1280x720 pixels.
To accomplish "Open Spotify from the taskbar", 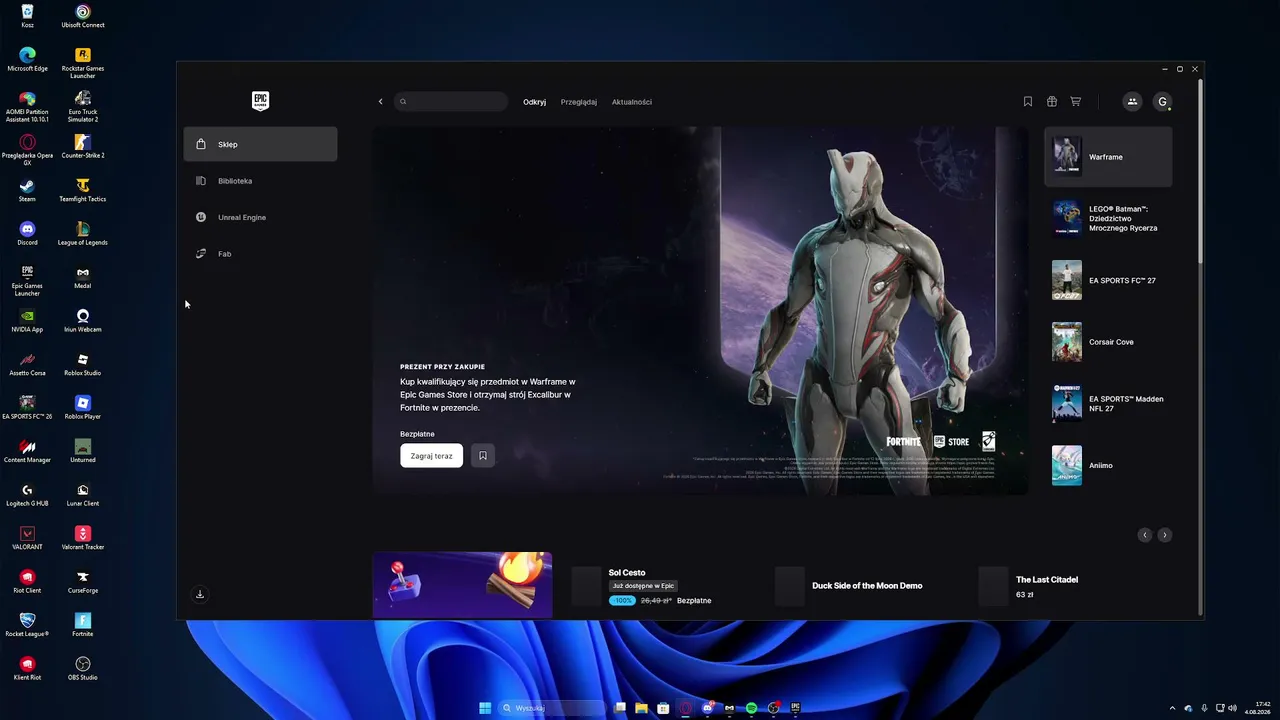I will pyautogui.click(x=751, y=708).
